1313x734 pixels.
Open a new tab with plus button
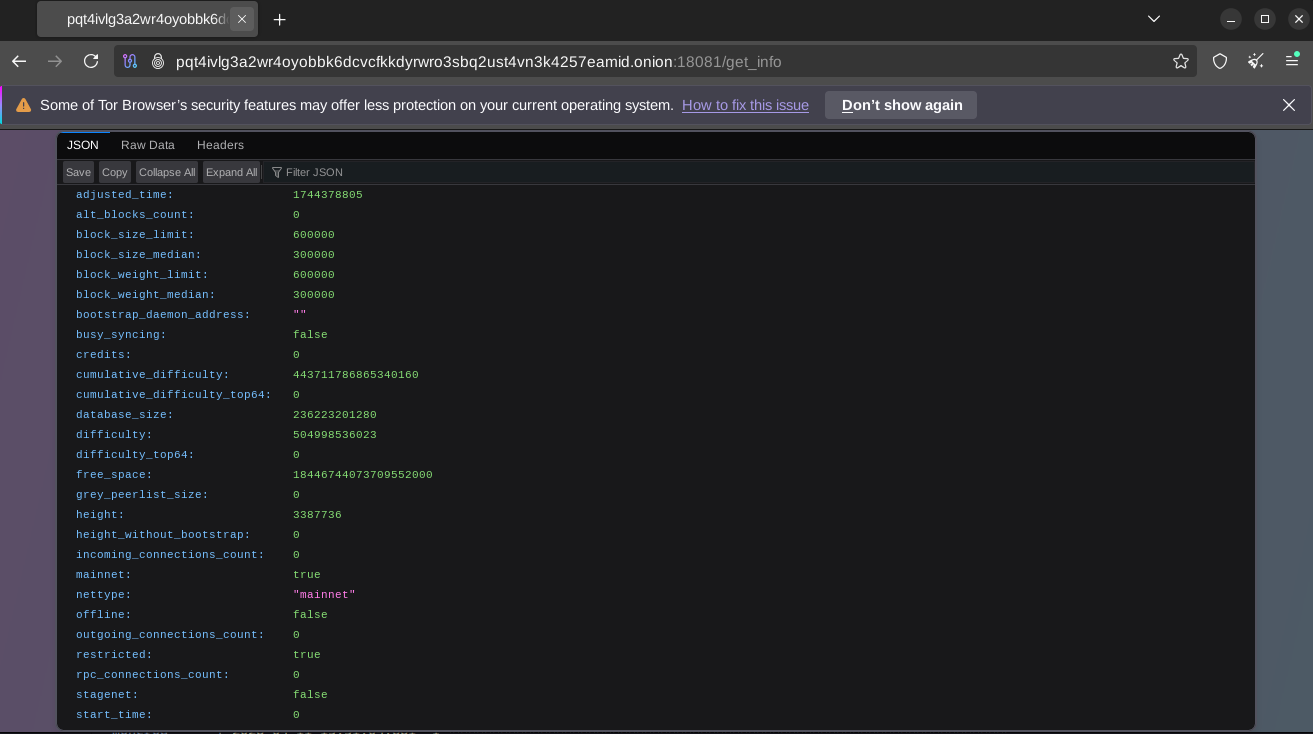[x=280, y=19]
